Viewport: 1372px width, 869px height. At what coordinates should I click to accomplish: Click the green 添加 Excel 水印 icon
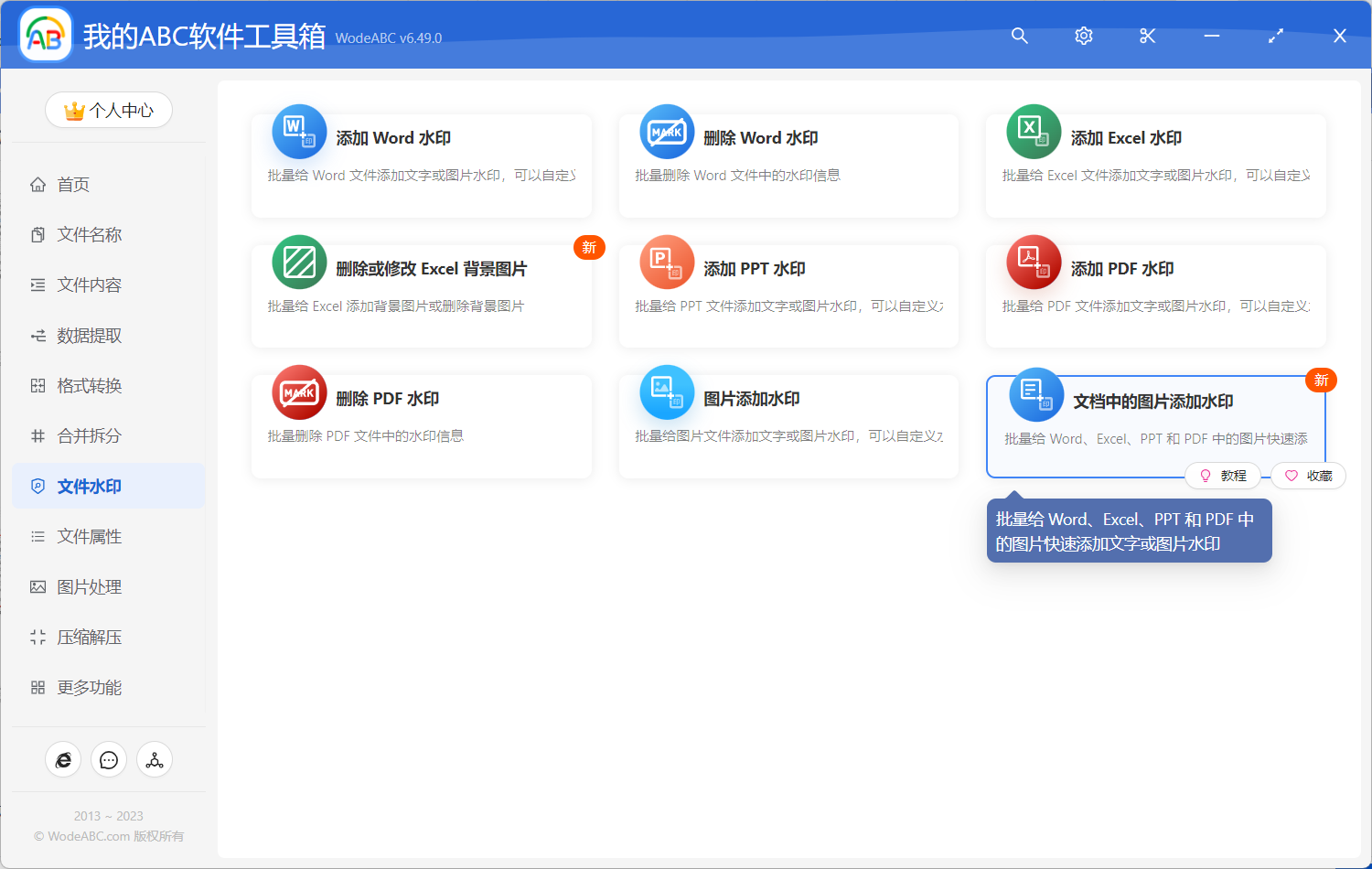pyautogui.click(x=1034, y=132)
